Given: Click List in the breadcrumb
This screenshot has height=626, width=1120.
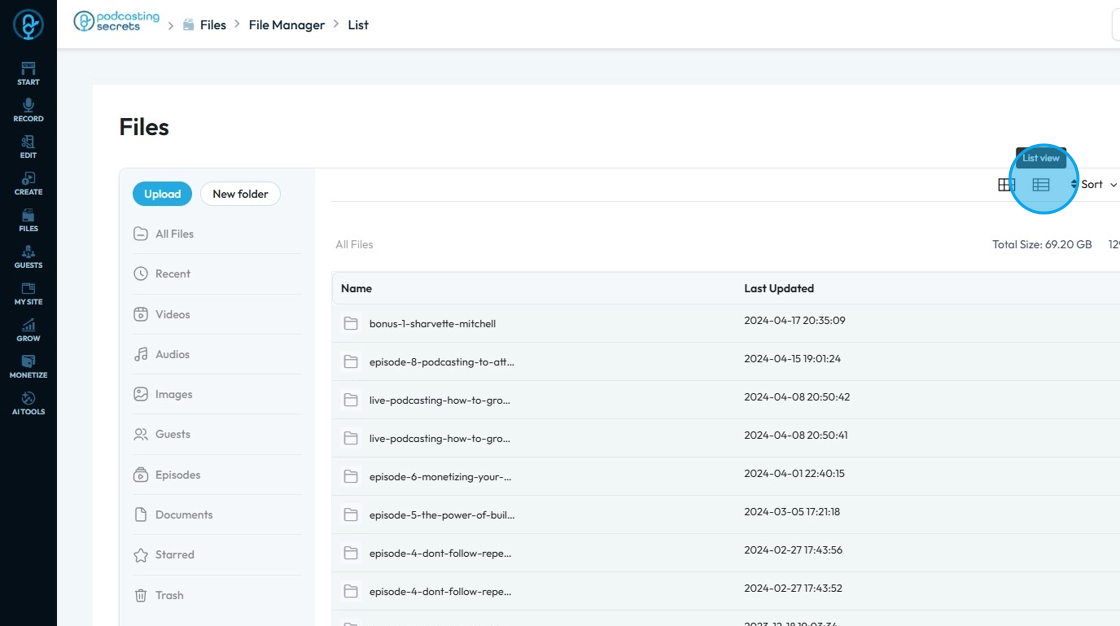Looking at the screenshot, I should pyautogui.click(x=358, y=25).
